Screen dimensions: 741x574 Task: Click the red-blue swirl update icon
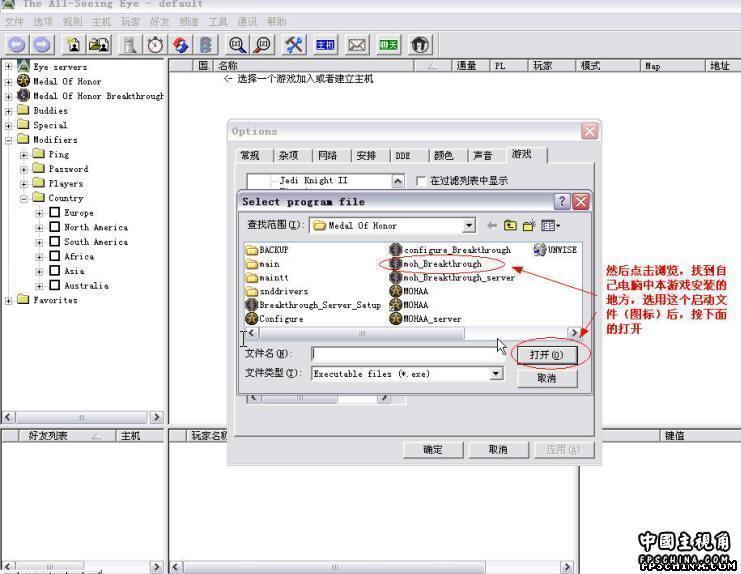pyautogui.click(x=181, y=45)
